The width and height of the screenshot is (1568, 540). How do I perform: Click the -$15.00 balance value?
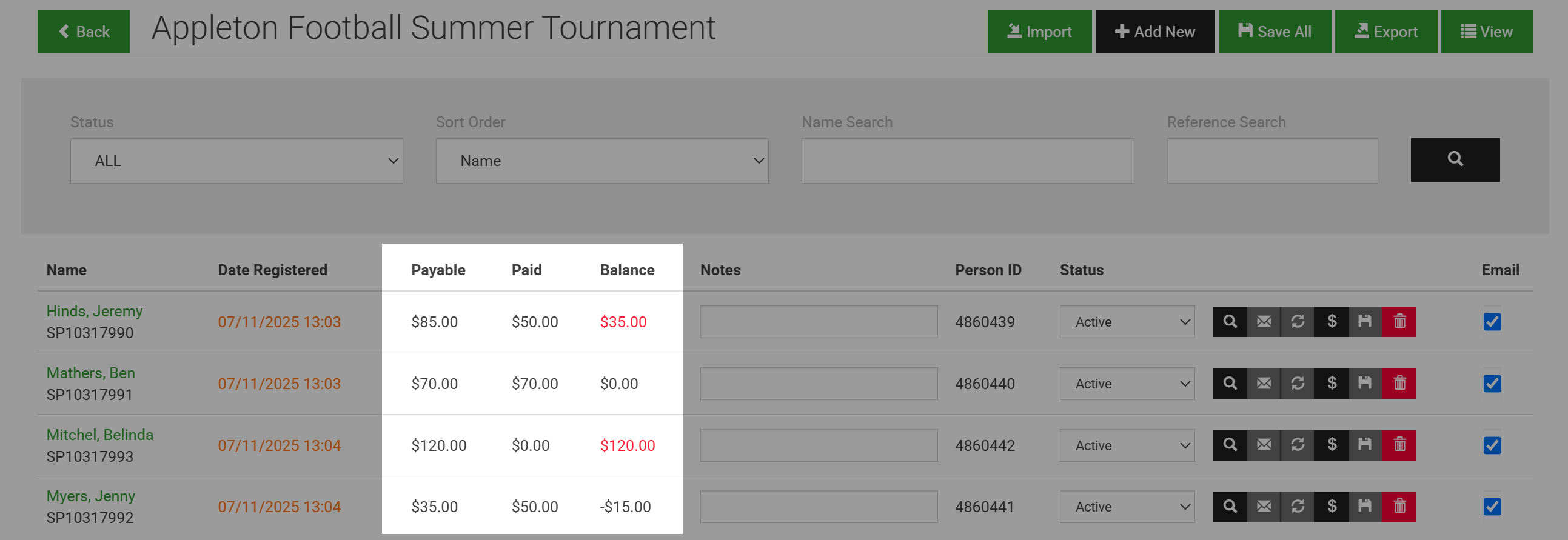tap(625, 507)
